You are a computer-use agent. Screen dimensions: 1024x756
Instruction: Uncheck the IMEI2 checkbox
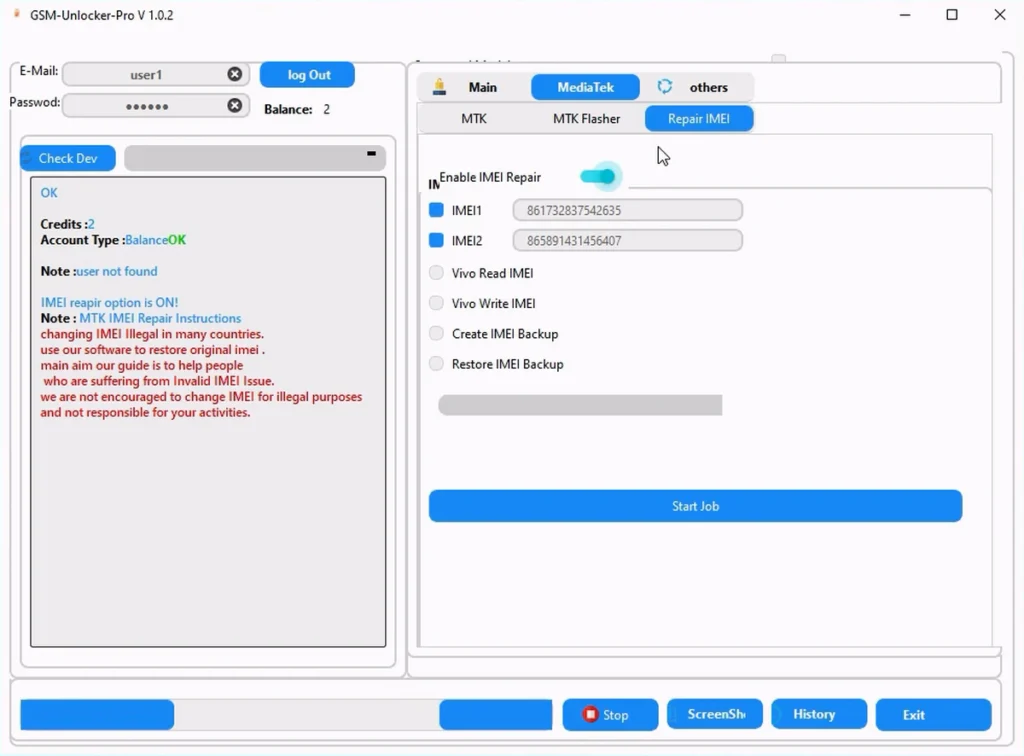436,240
